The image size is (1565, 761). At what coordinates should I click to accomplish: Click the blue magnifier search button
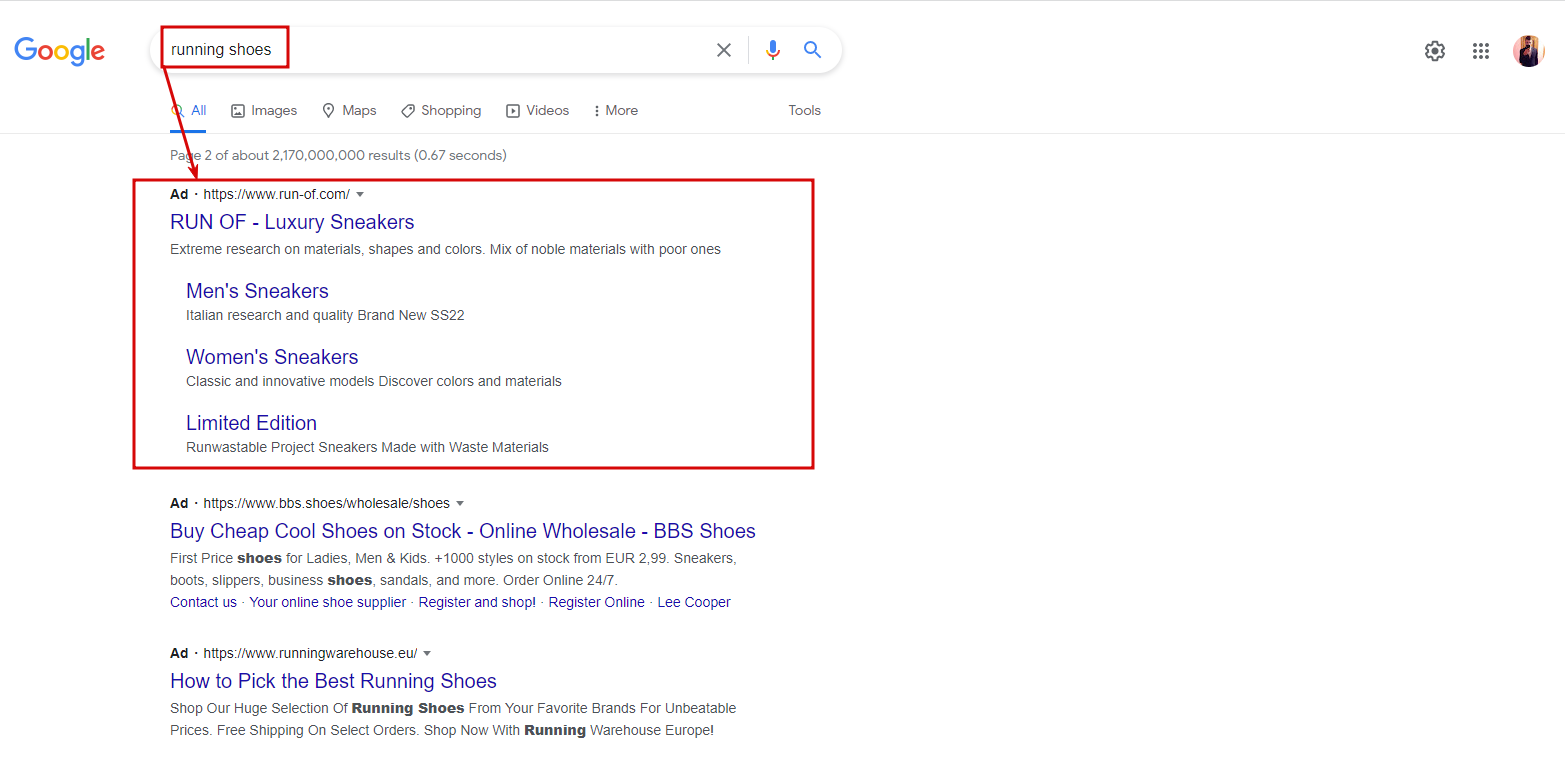coord(812,50)
